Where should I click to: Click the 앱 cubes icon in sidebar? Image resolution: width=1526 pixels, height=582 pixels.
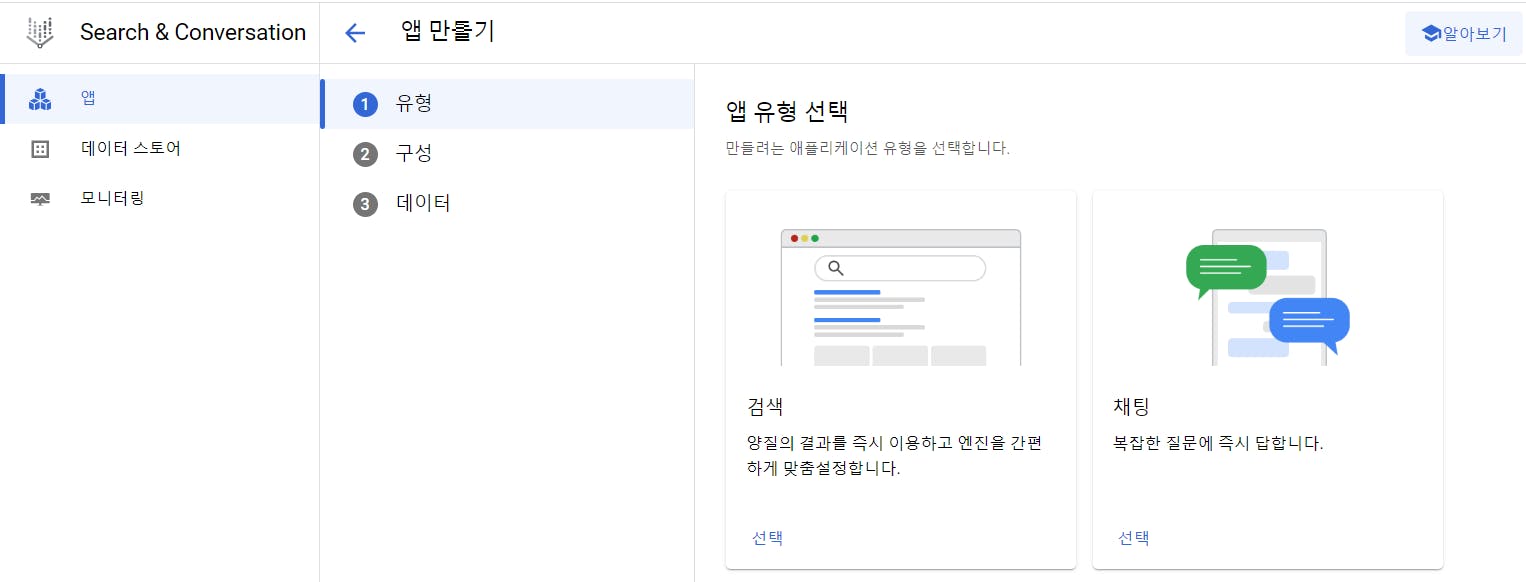pos(40,99)
